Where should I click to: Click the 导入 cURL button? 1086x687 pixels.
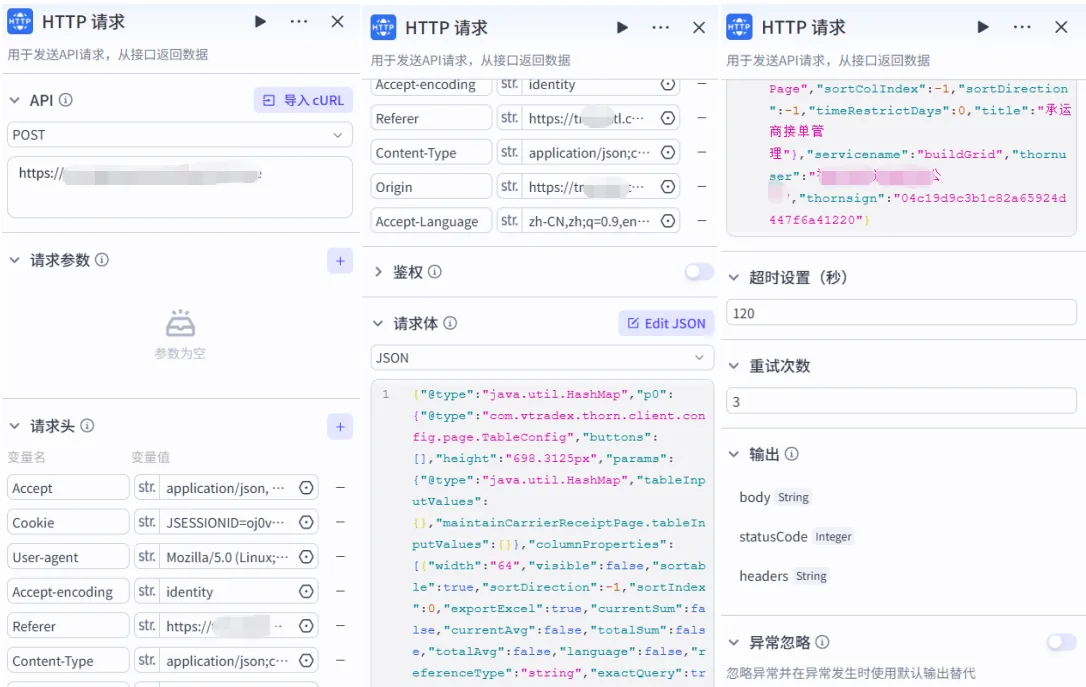click(x=303, y=100)
